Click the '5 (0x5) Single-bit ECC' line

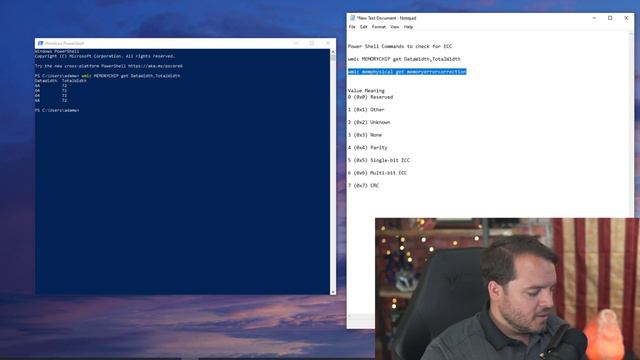[x=379, y=160]
